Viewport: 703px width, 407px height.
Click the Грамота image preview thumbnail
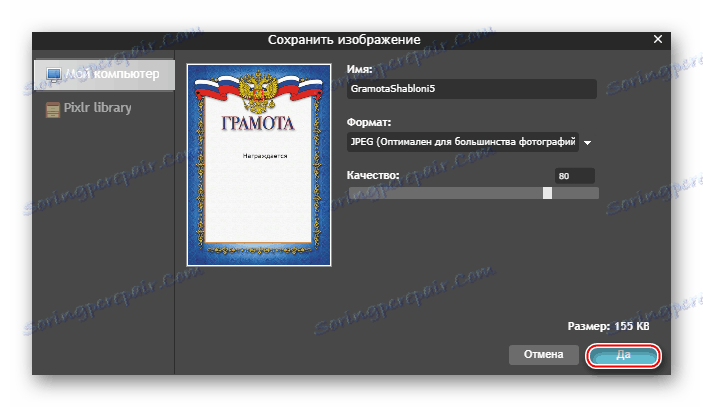point(259,165)
